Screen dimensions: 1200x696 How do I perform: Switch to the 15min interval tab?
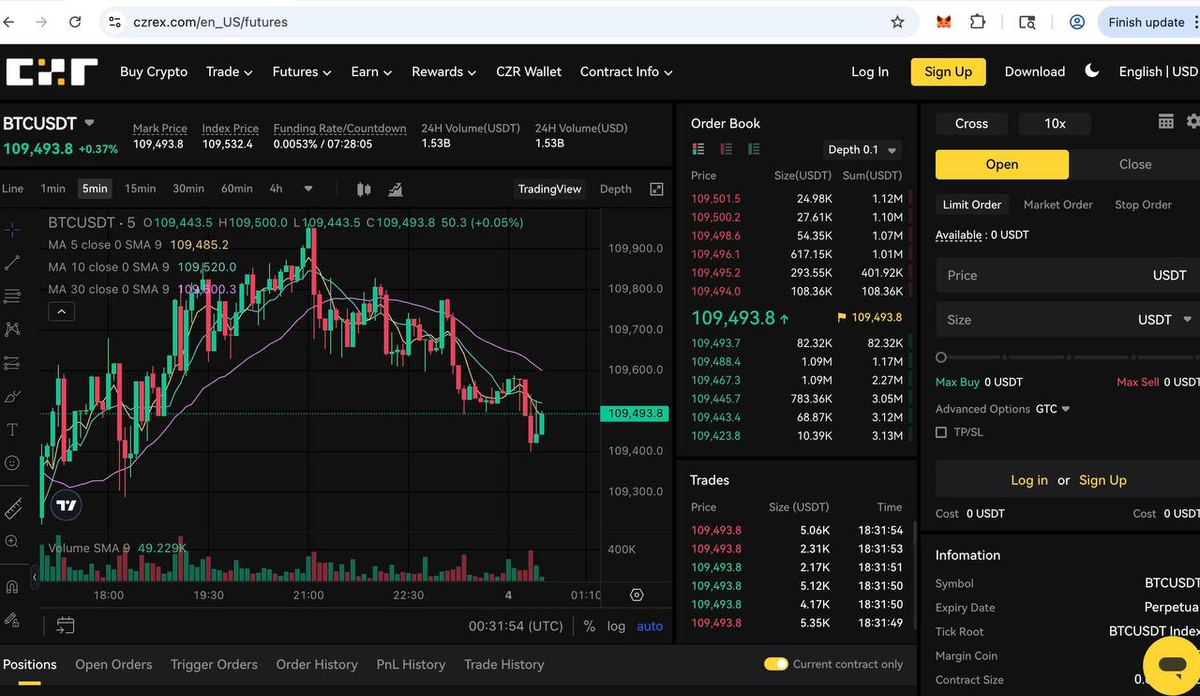pyautogui.click(x=140, y=188)
